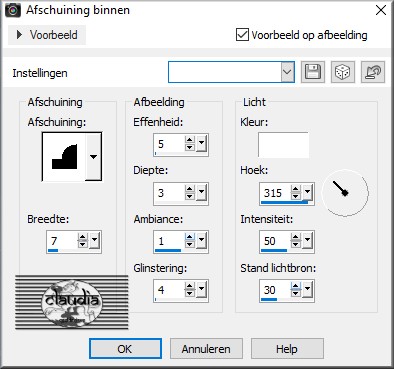Decrease Effenheid with down arrow

[189, 148]
